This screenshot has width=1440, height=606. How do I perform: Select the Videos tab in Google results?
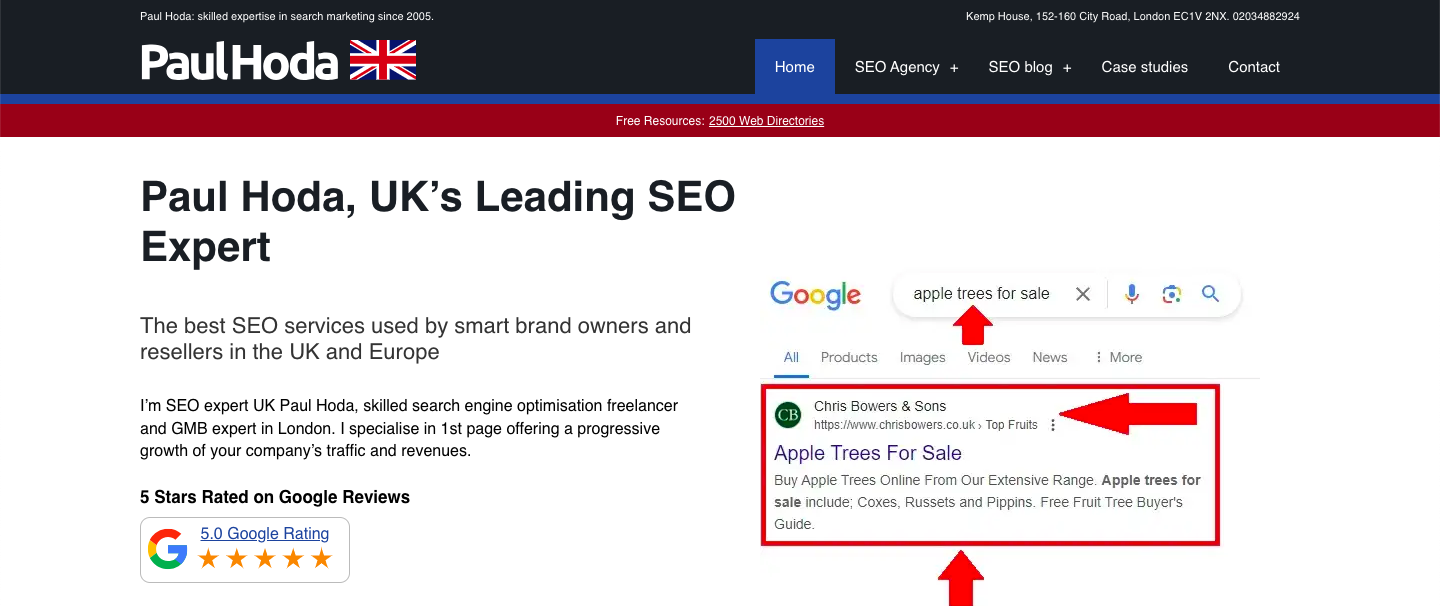pos(989,357)
